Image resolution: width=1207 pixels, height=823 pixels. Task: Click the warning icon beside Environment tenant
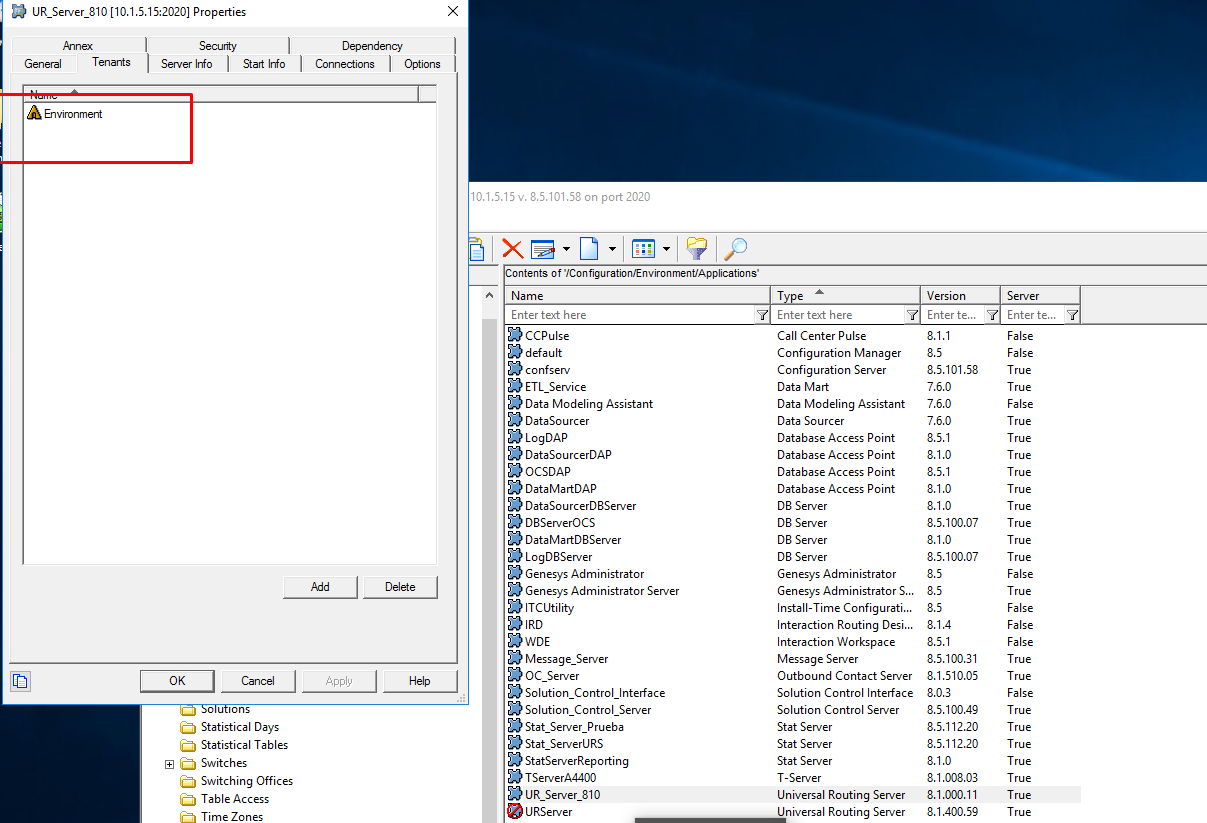click(35, 114)
